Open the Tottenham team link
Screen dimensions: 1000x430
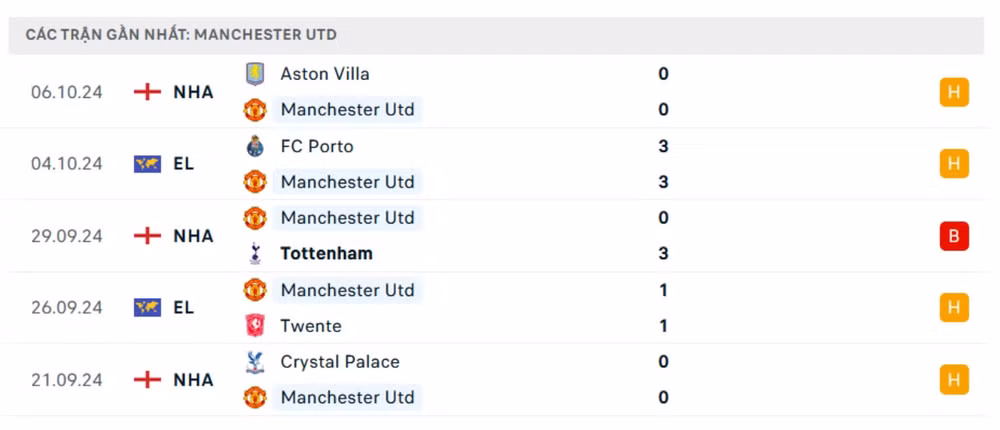pos(327,254)
